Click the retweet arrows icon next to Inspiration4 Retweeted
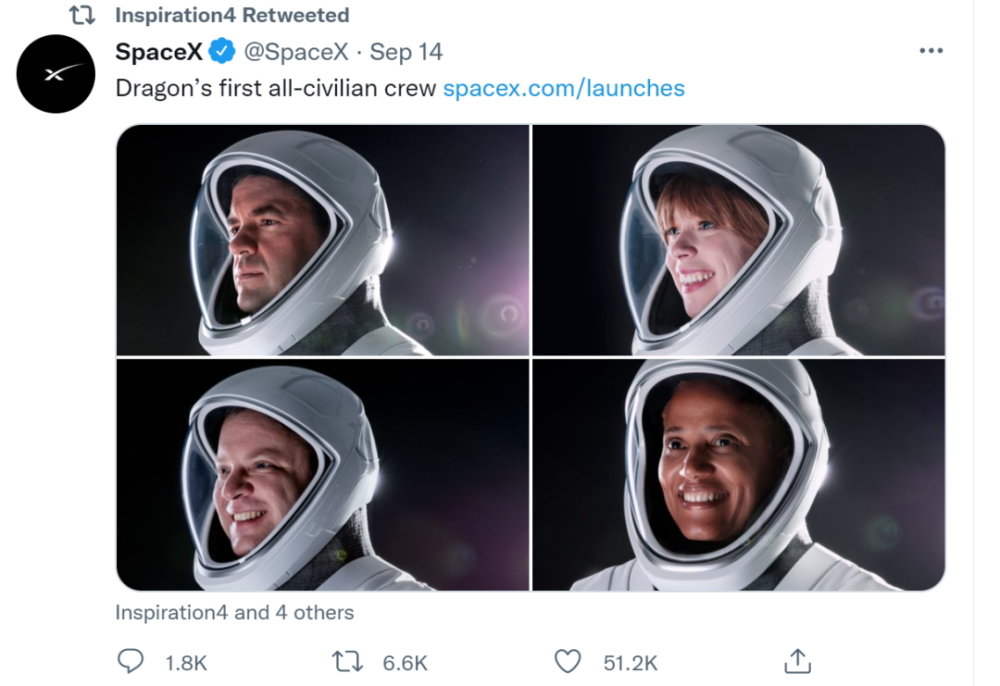1000x686 pixels. [x=82, y=15]
